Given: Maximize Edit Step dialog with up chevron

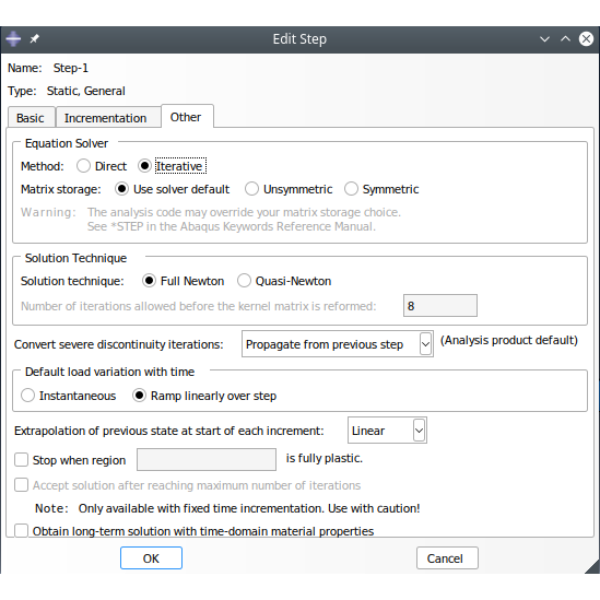Looking at the screenshot, I should (565, 39).
